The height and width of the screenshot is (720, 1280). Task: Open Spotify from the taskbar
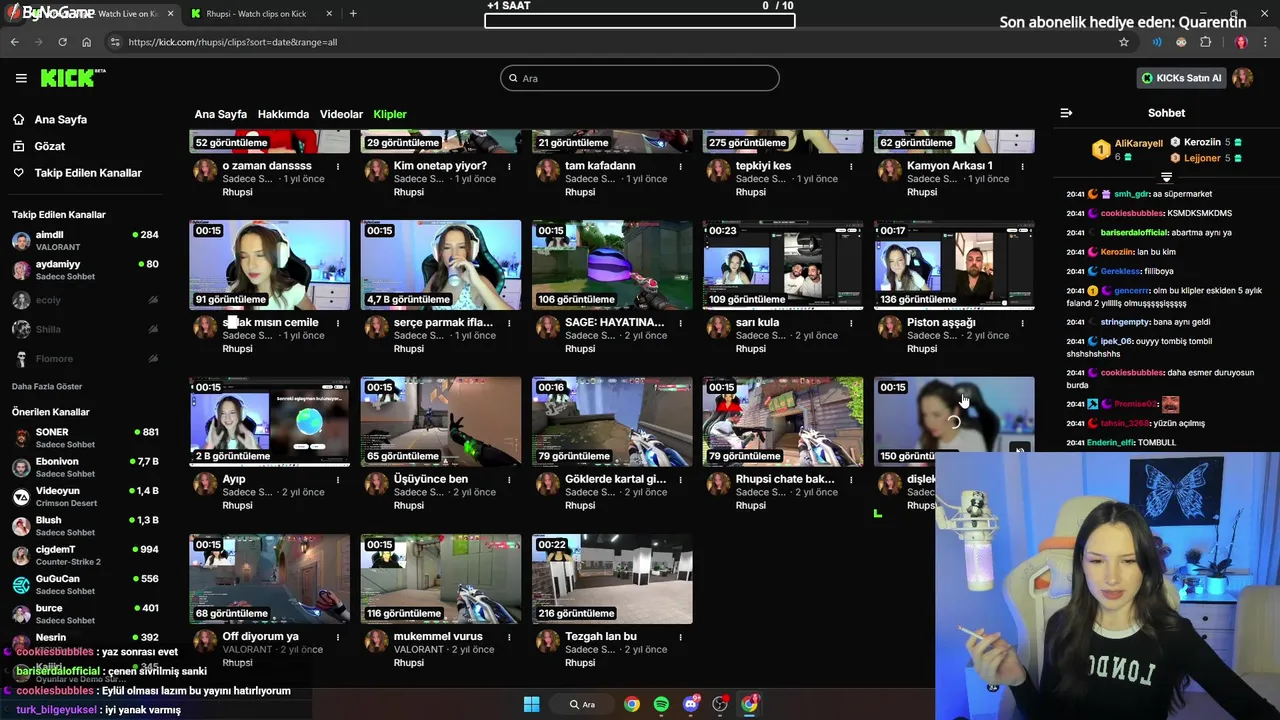pyautogui.click(x=661, y=704)
